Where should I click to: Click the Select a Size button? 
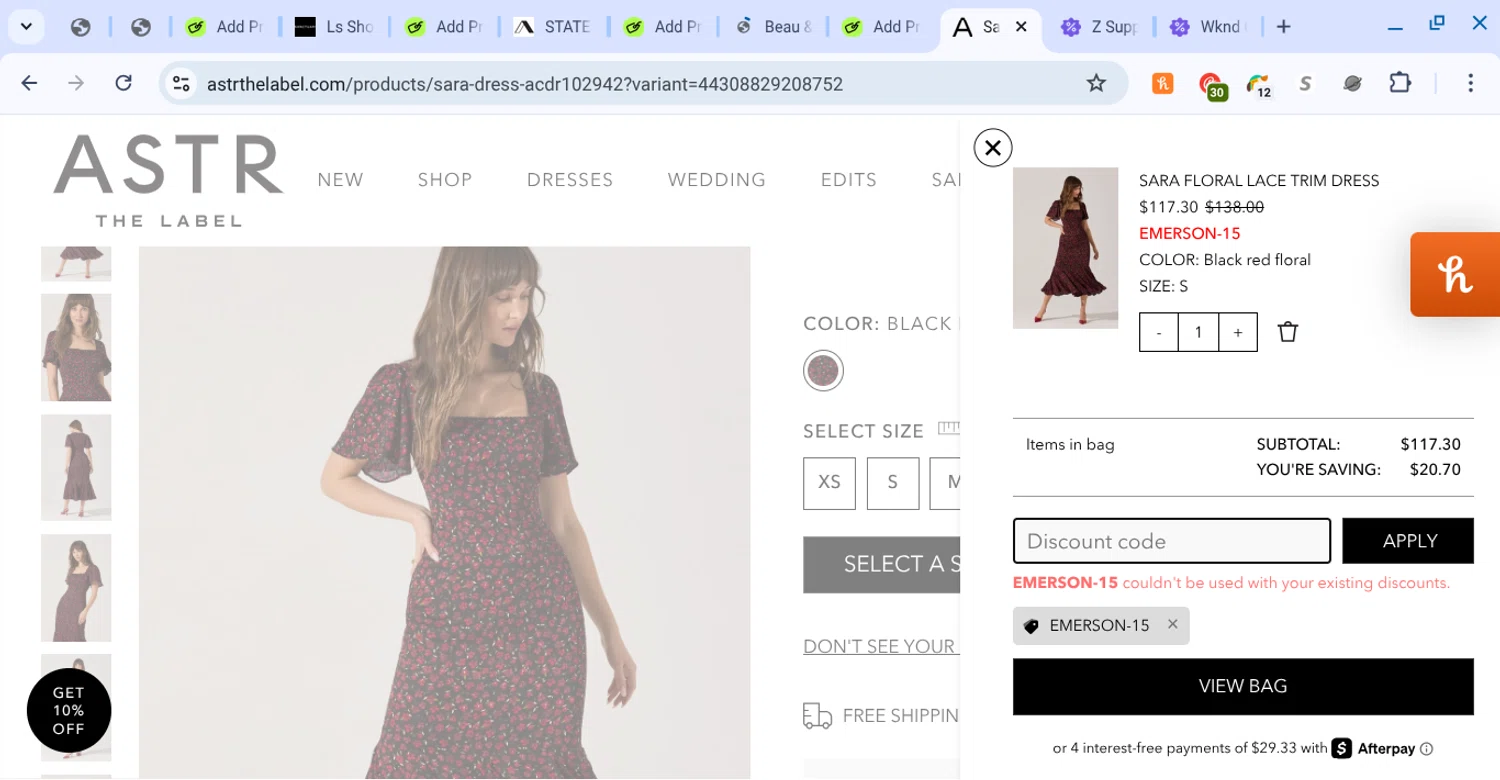[x=882, y=565]
